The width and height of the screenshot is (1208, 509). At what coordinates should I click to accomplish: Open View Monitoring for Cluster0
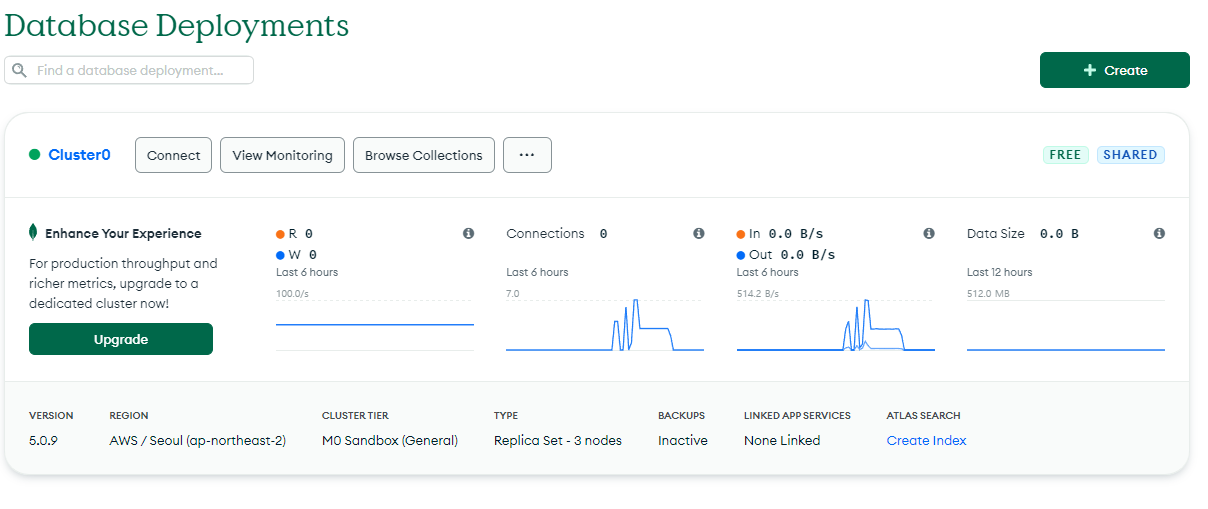(282, 155)
